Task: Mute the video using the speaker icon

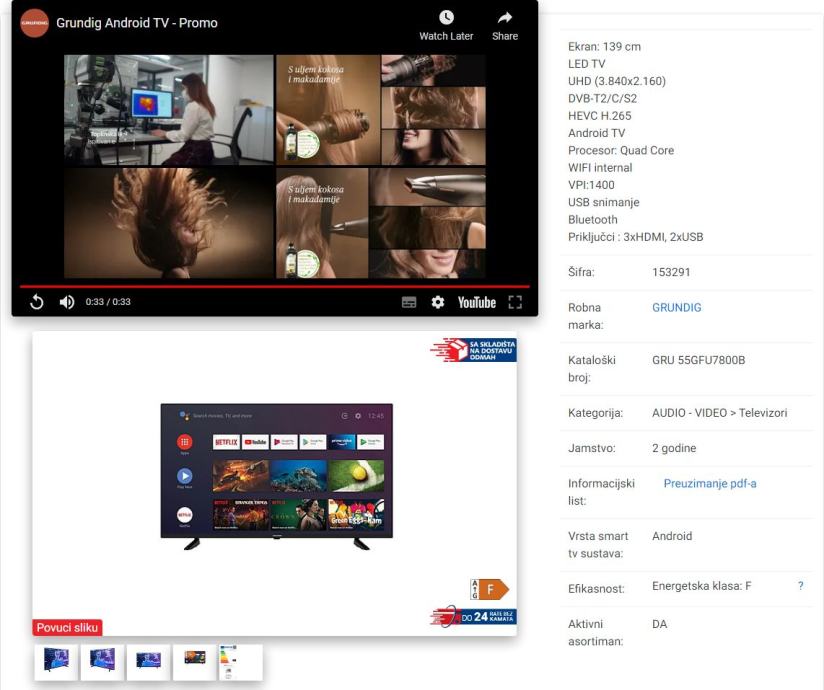Action: 67,302
